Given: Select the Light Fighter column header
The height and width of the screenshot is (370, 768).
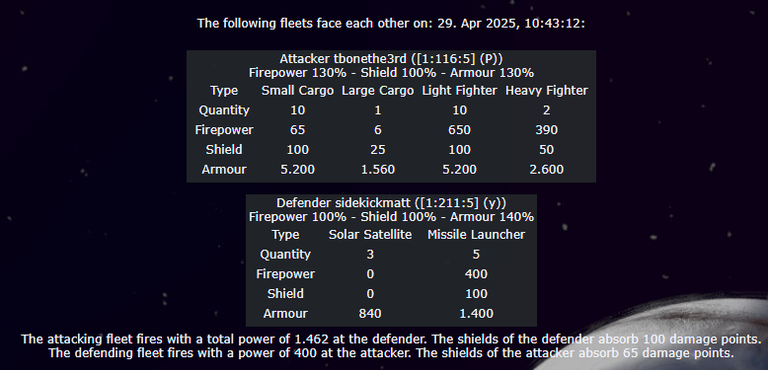Looking at the screenshot, I should [459, 91].
